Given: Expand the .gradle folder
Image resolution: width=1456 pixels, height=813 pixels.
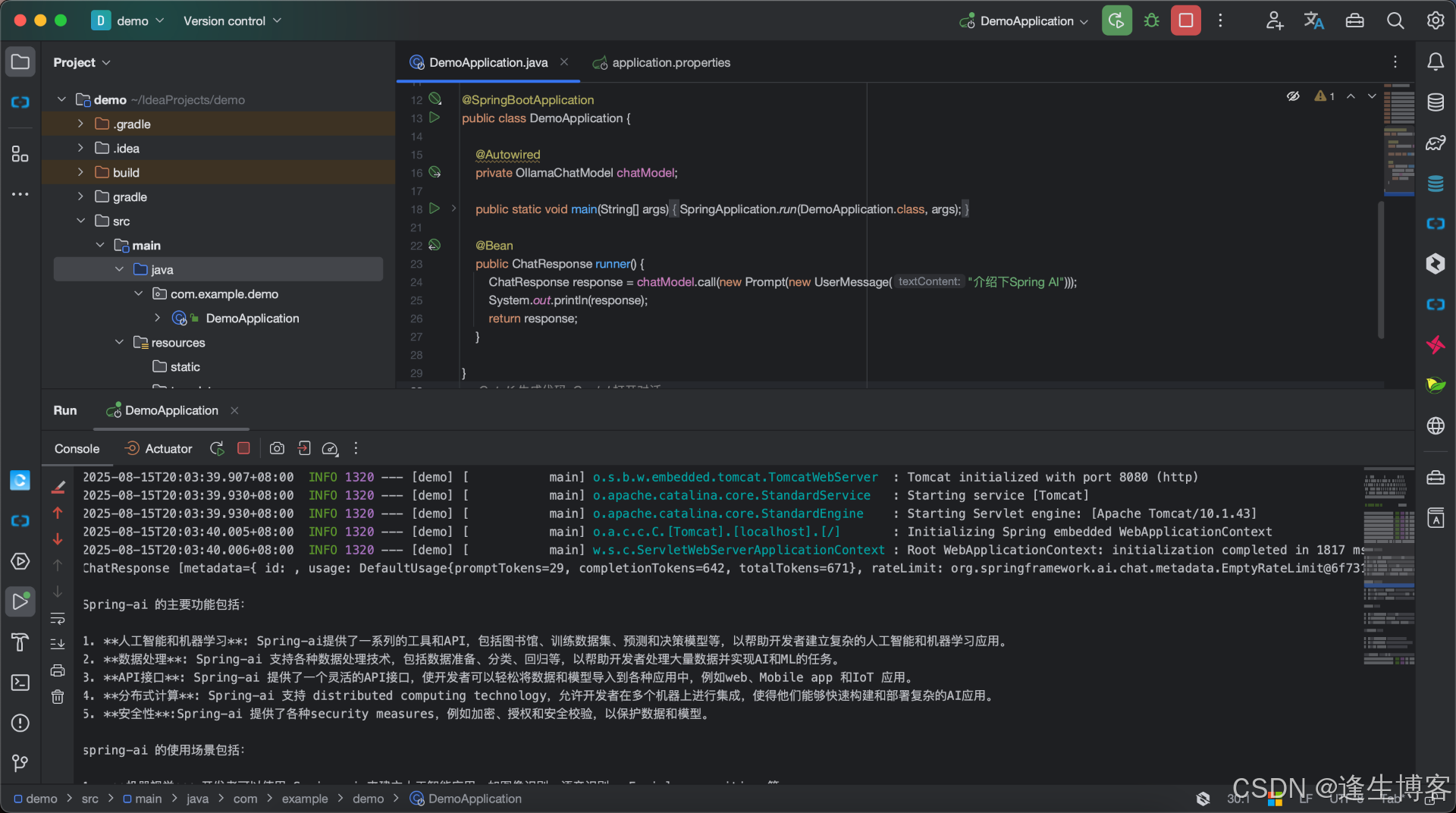Looking at the screenshot, I should pos(80,124).
